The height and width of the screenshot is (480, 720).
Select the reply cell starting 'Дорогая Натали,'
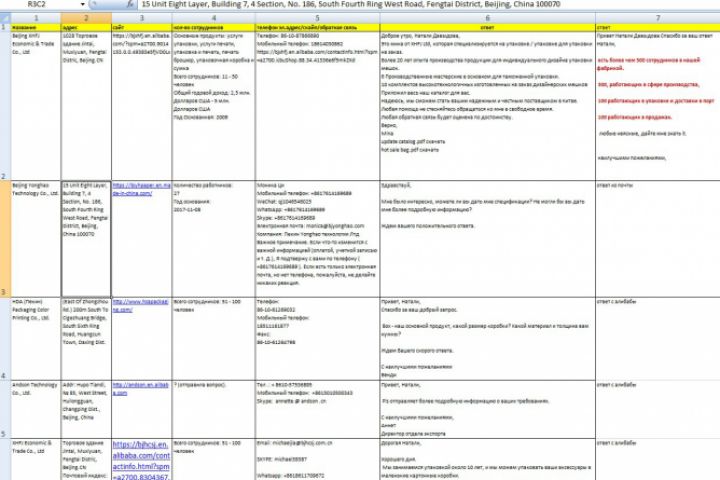pyautogui.click(x=488, y=459)
